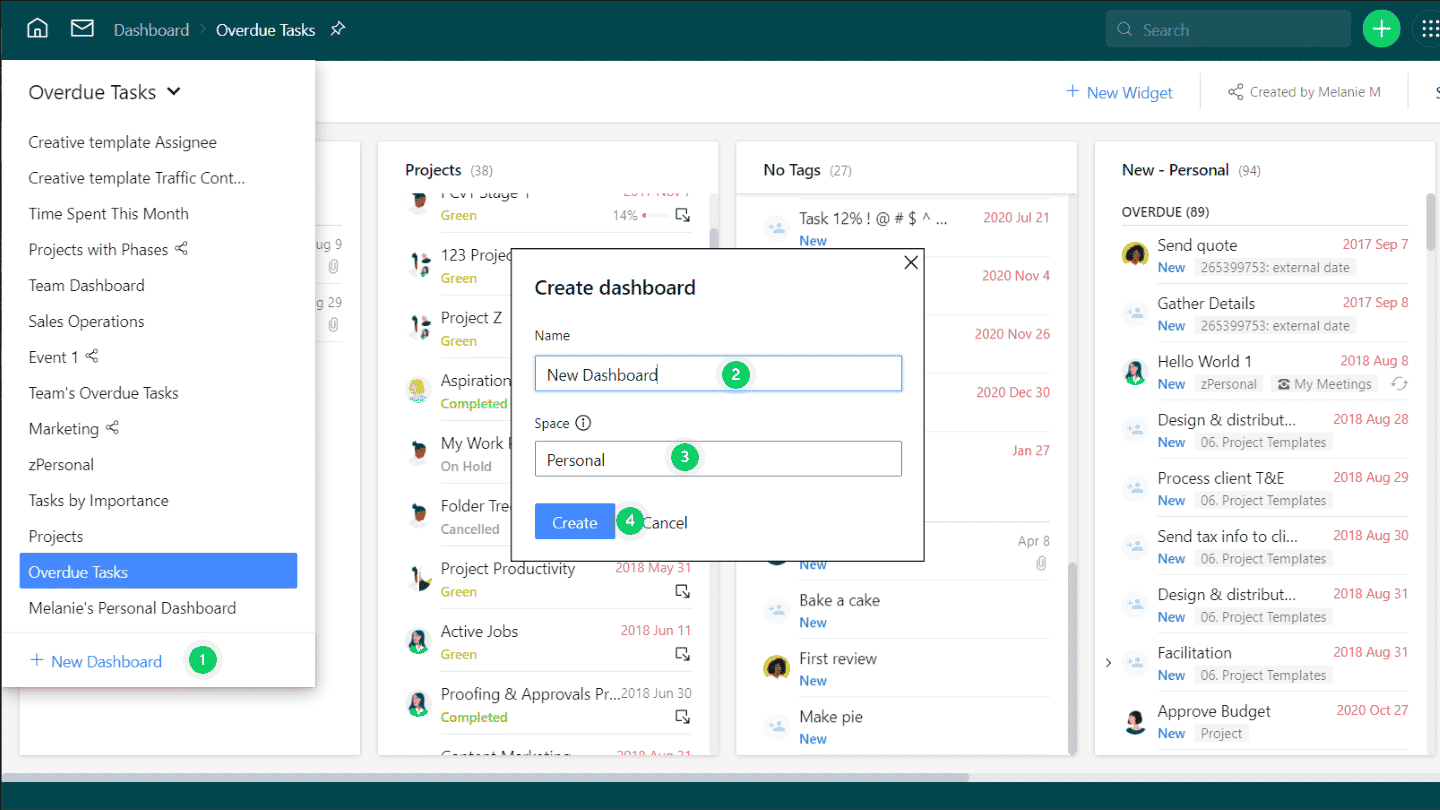The width and height of the screenshot is (1440, 810).
Task: Open the Sales Operations dashboard
Action: pyautogui.click(x=86, y=321)
